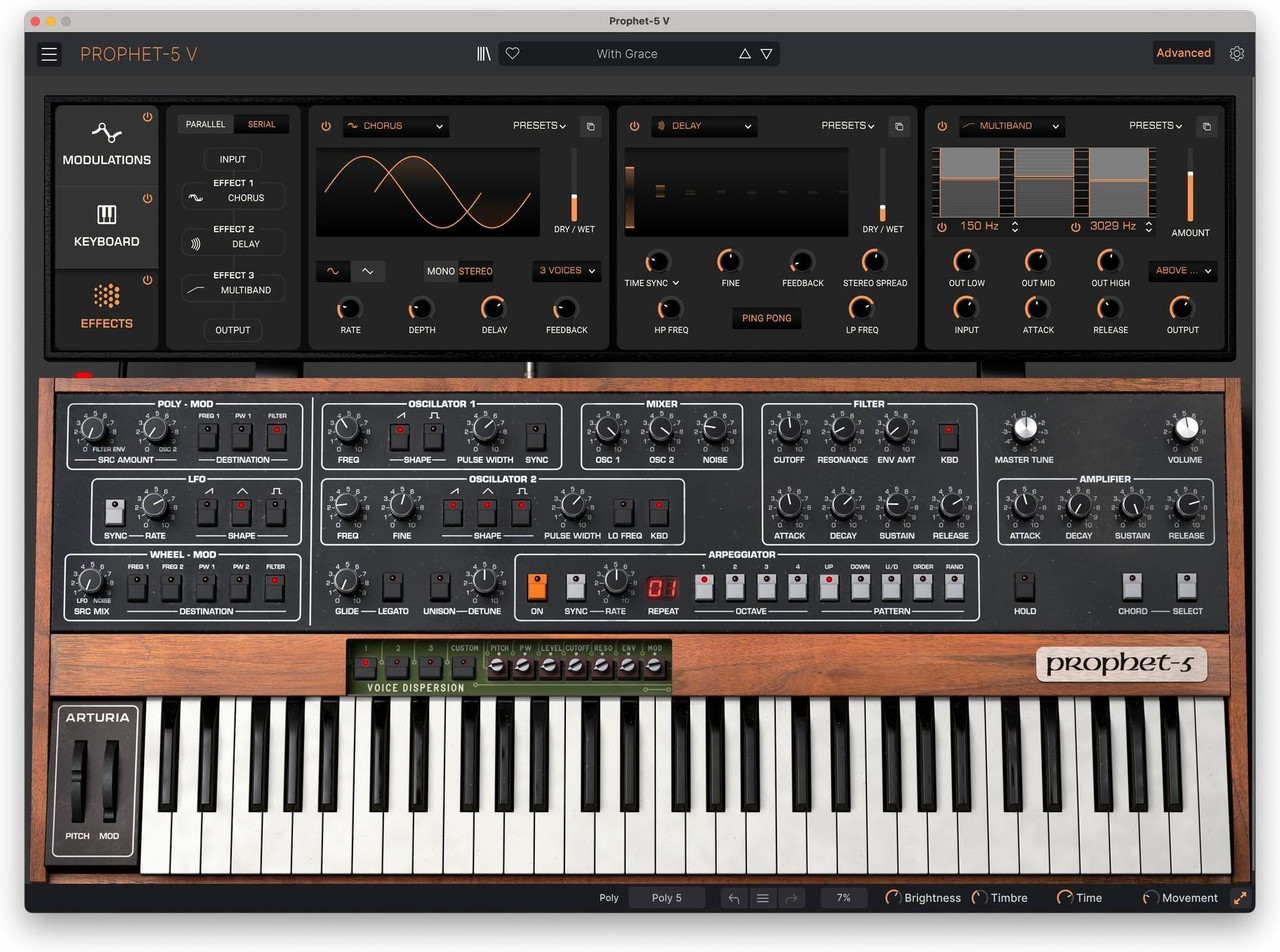Switch to the KEYBOARD tab

(107, 228)
